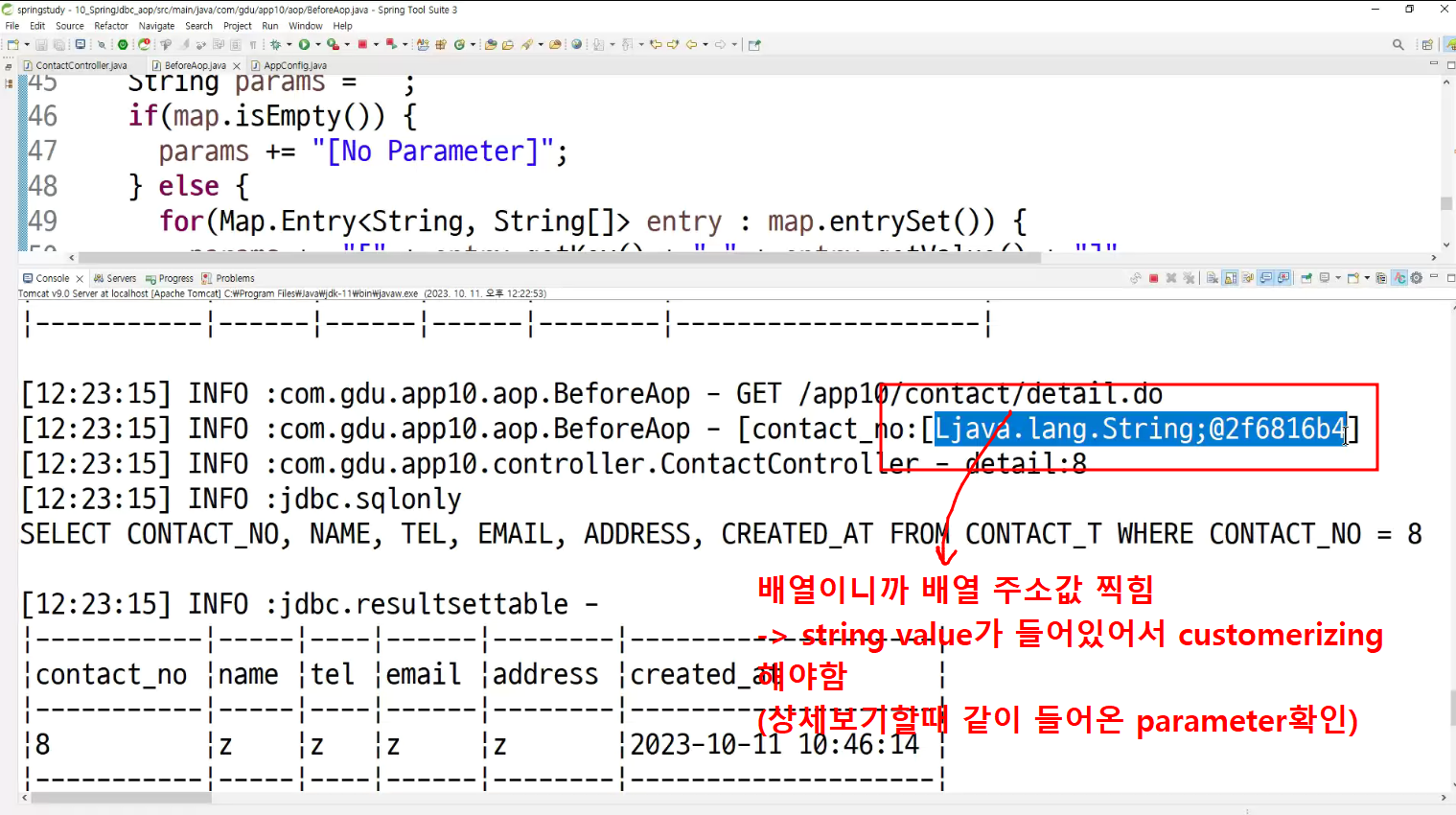Click the Search magnifier at toolbar right
The width and height of the screenshot is (1456, 815).
pyautogui.click(x=1398, y=44)
